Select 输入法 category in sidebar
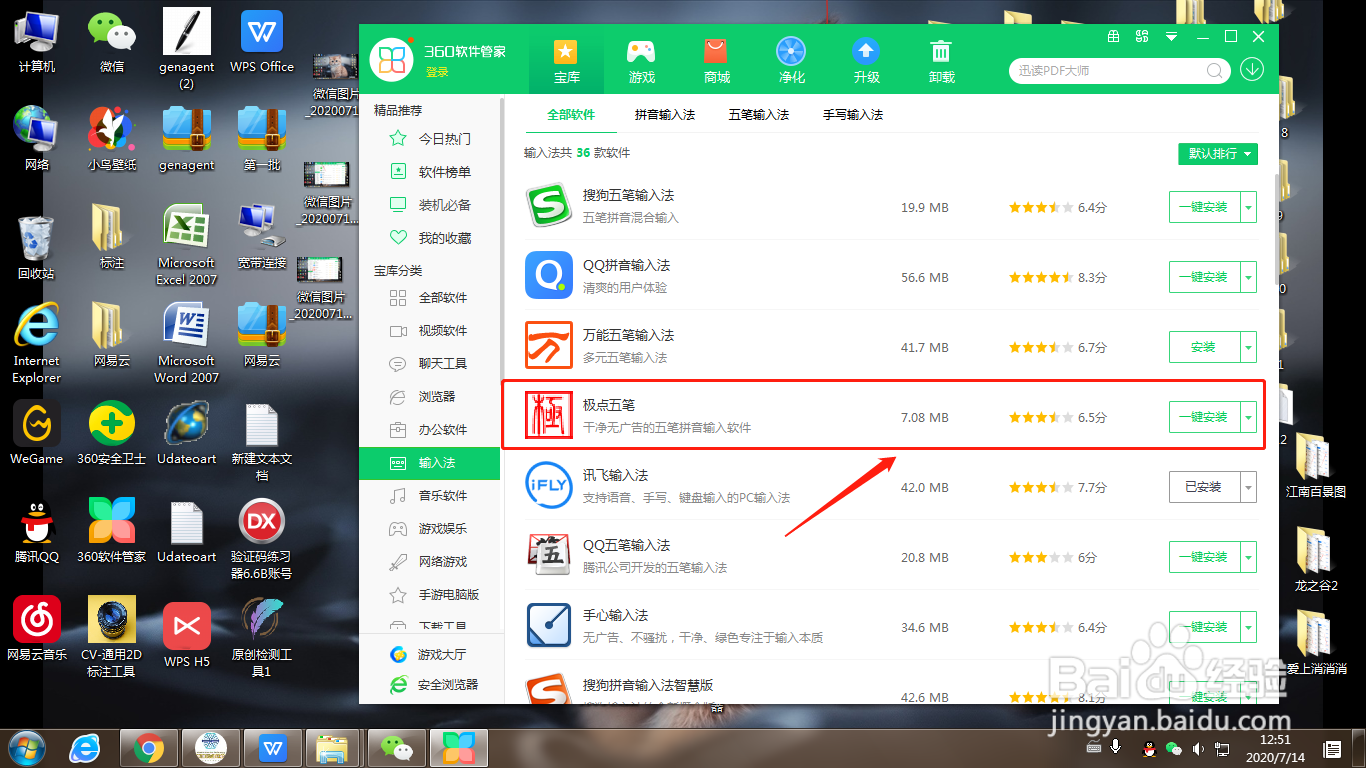This screenshot has height=768, width=1366. click(430, 463)
